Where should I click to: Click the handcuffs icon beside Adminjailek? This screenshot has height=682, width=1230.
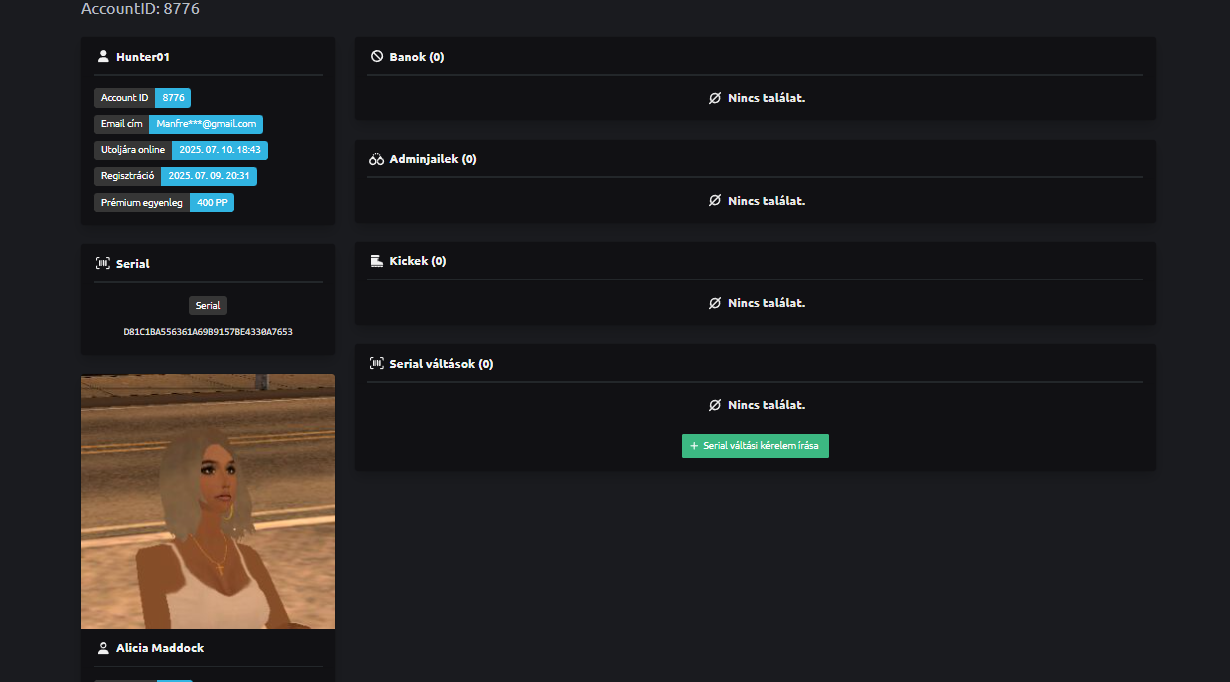tap(377, 159)
